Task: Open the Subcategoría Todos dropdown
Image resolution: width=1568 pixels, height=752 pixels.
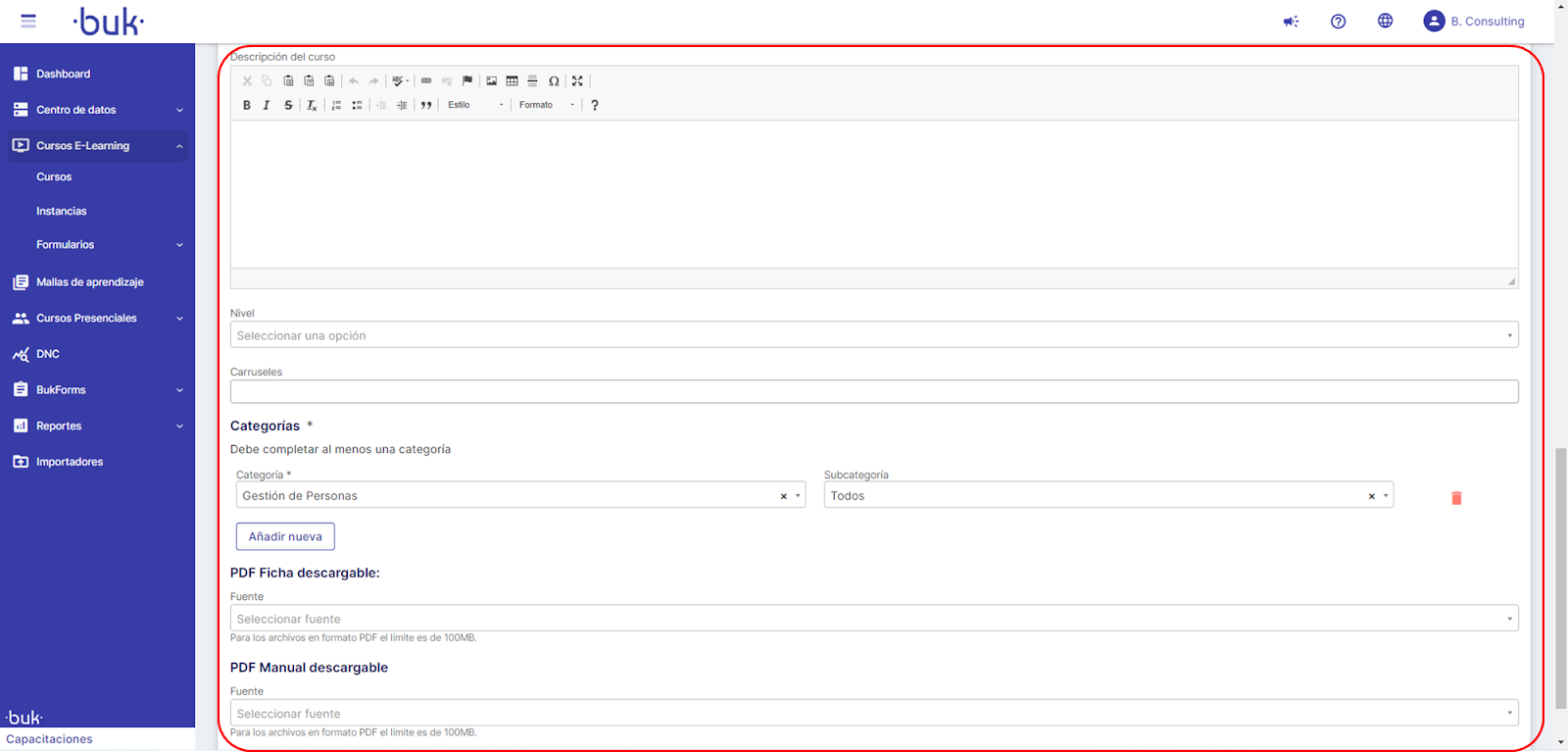Action: 1108,495
